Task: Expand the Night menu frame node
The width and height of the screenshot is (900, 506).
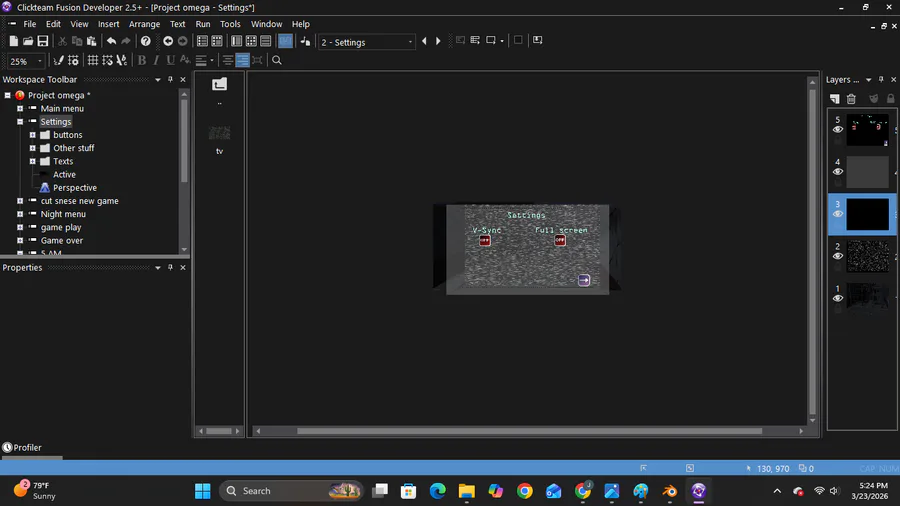Action: [20, 214]
